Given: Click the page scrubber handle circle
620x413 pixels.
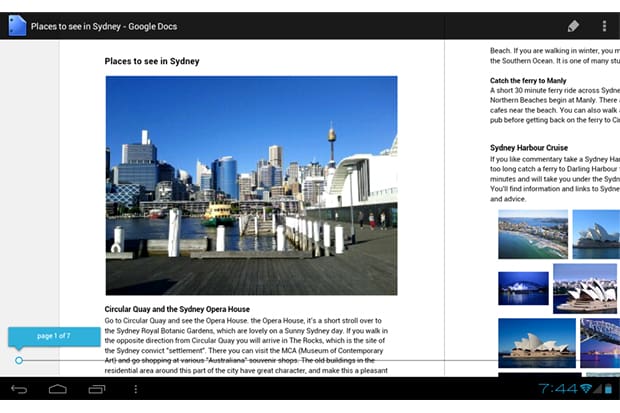Looking at the screenshot, I should pos(19,360).
